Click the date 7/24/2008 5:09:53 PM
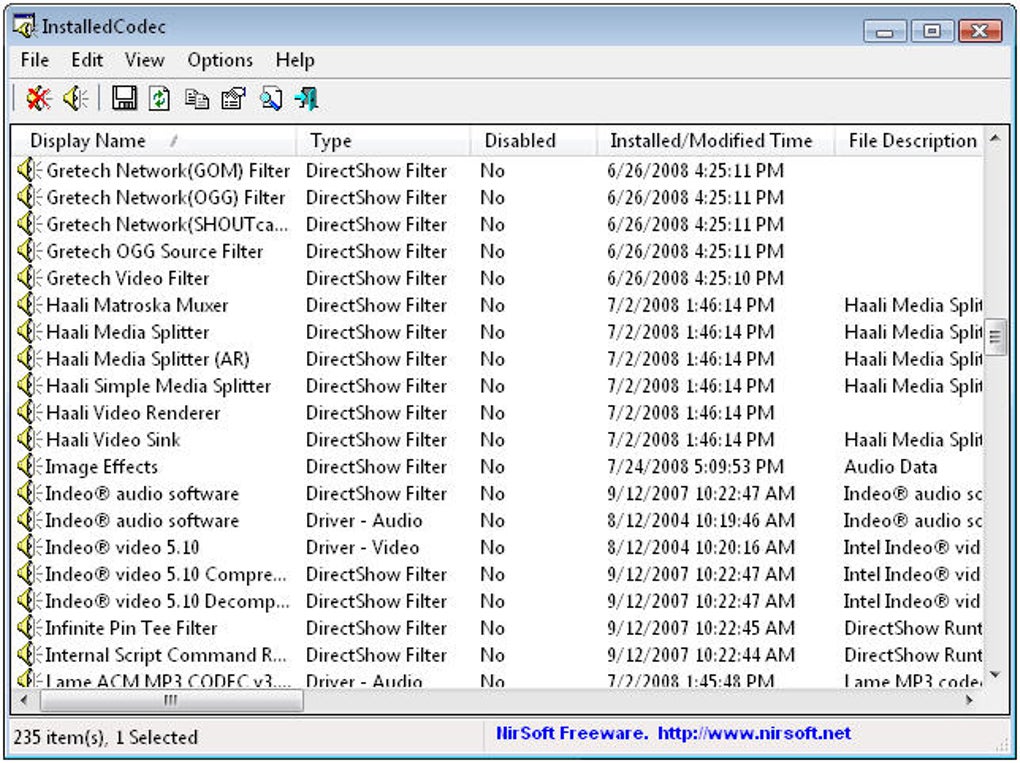Viewport: 1020px width, 763px height. (695, 466)
